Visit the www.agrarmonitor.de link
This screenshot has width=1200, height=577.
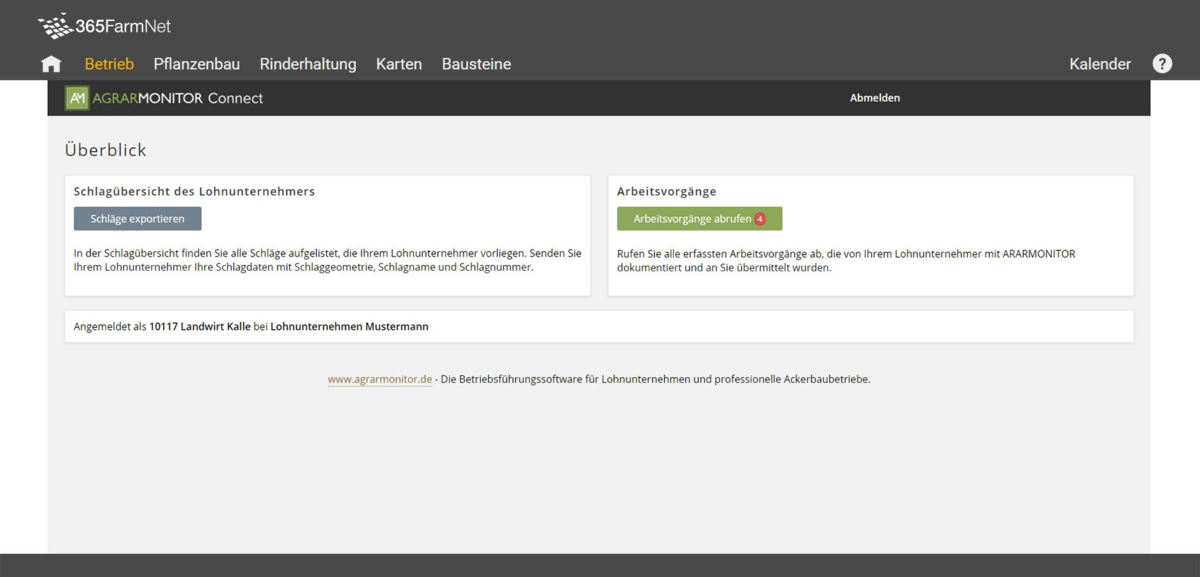coord(380,379)
